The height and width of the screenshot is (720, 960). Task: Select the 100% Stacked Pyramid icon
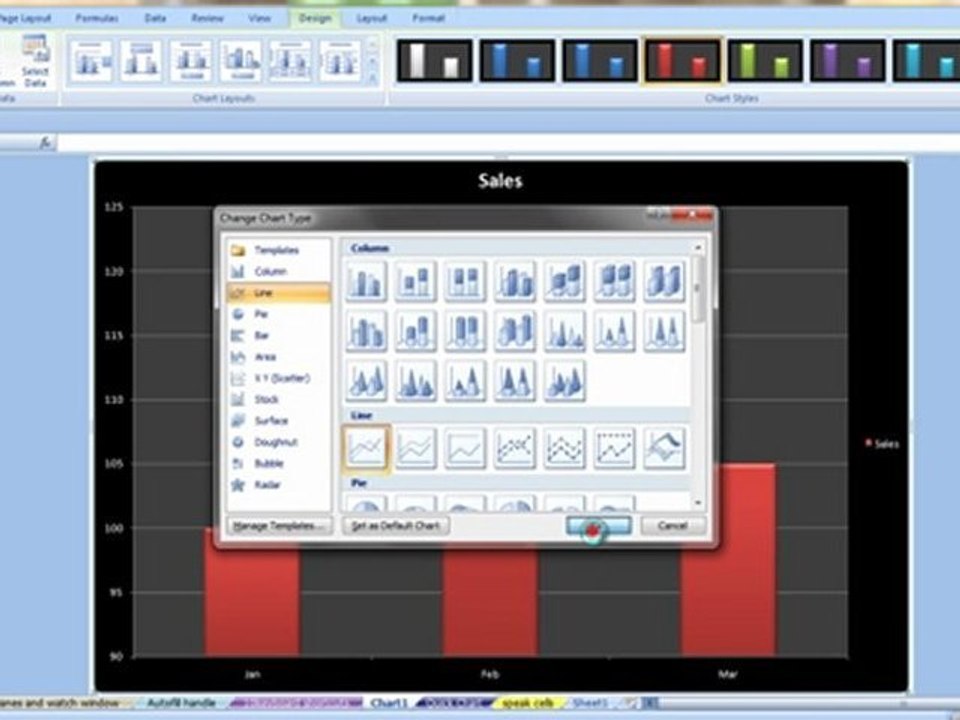pos(515,381)
